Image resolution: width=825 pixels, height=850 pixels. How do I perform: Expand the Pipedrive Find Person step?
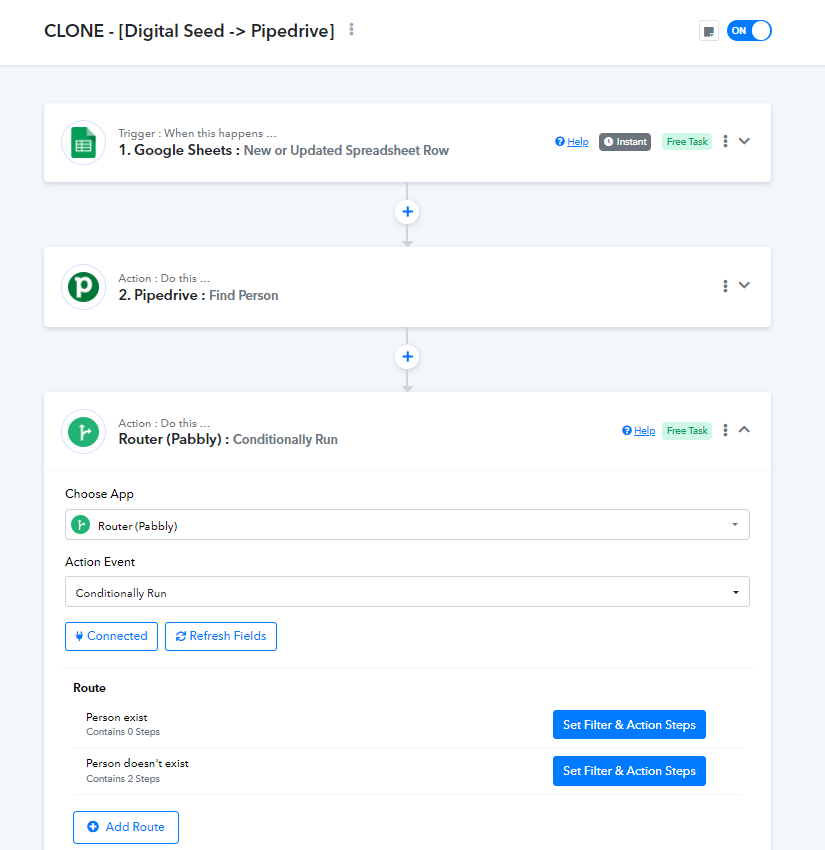coord(744,285)
